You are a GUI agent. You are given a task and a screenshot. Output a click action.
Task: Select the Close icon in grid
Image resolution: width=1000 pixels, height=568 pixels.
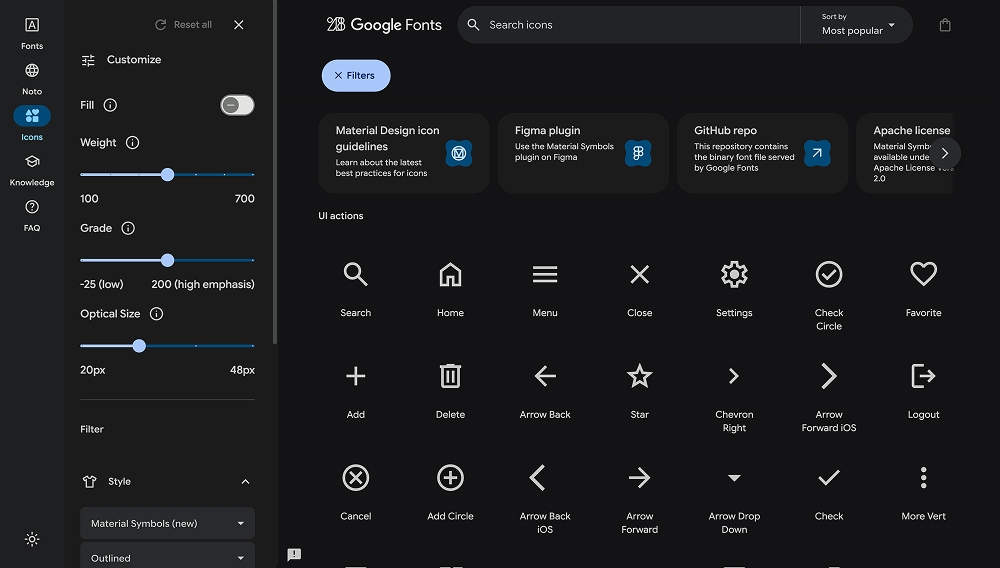639,274
